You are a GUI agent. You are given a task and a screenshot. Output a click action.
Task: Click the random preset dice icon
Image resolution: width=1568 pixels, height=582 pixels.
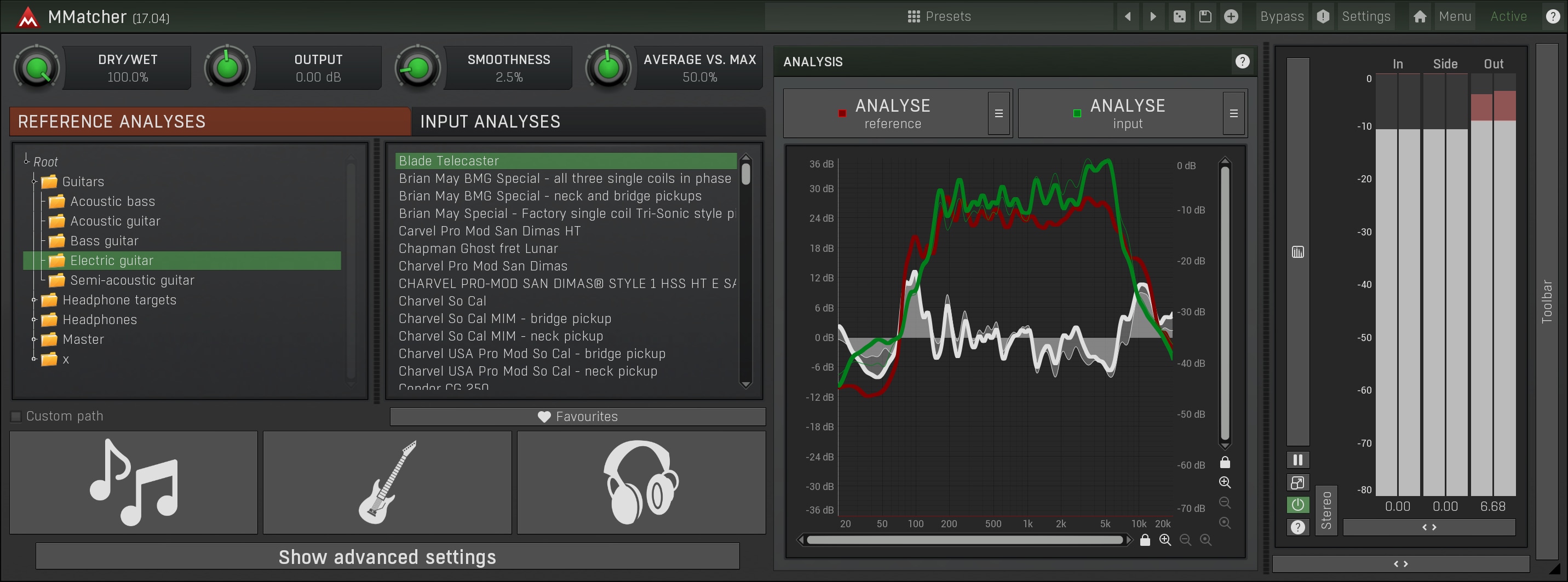point(1179,16)
